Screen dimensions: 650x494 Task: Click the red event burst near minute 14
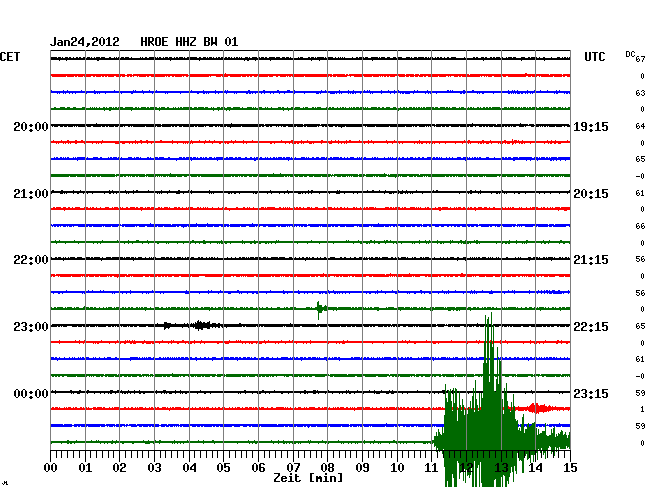click(538, 408)
